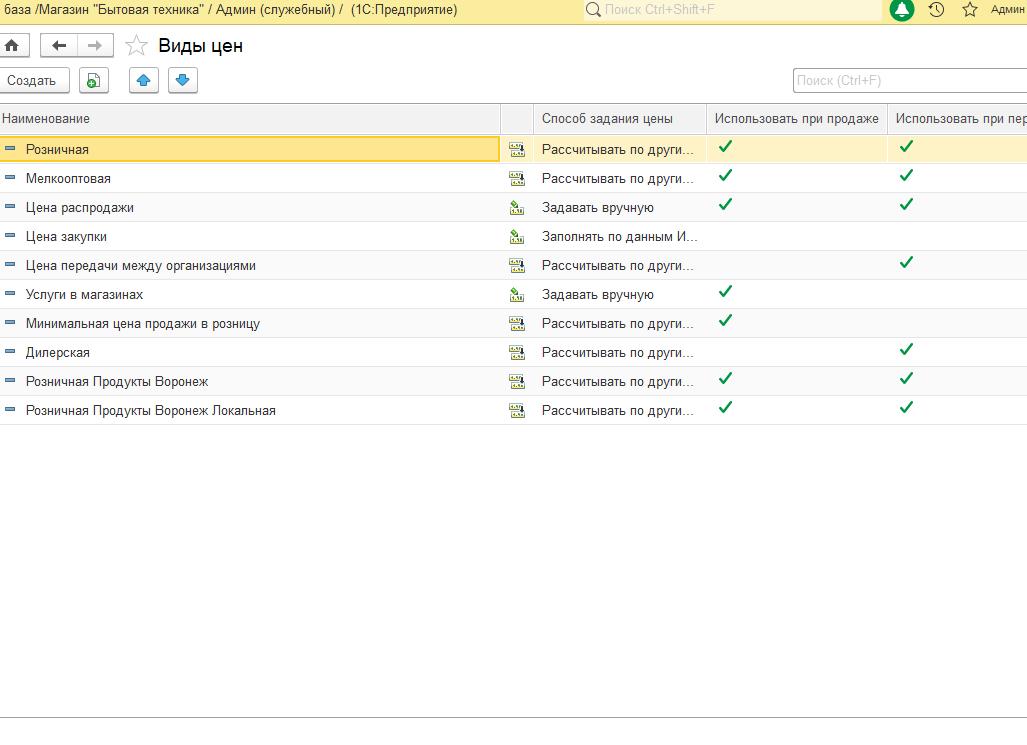Sort by Наименование column header
This screenshot has height=745, width=1027.
click(250, 119)
